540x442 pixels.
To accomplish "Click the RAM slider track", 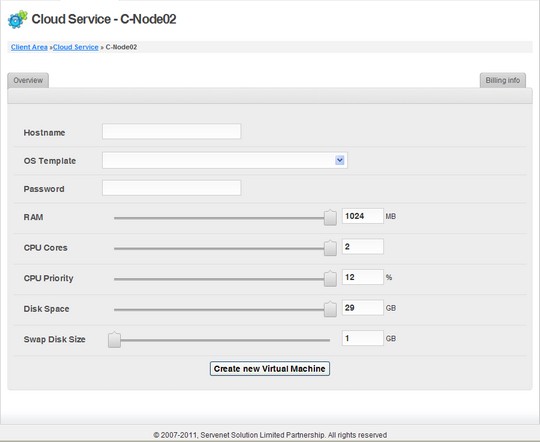I will (222, 218).
